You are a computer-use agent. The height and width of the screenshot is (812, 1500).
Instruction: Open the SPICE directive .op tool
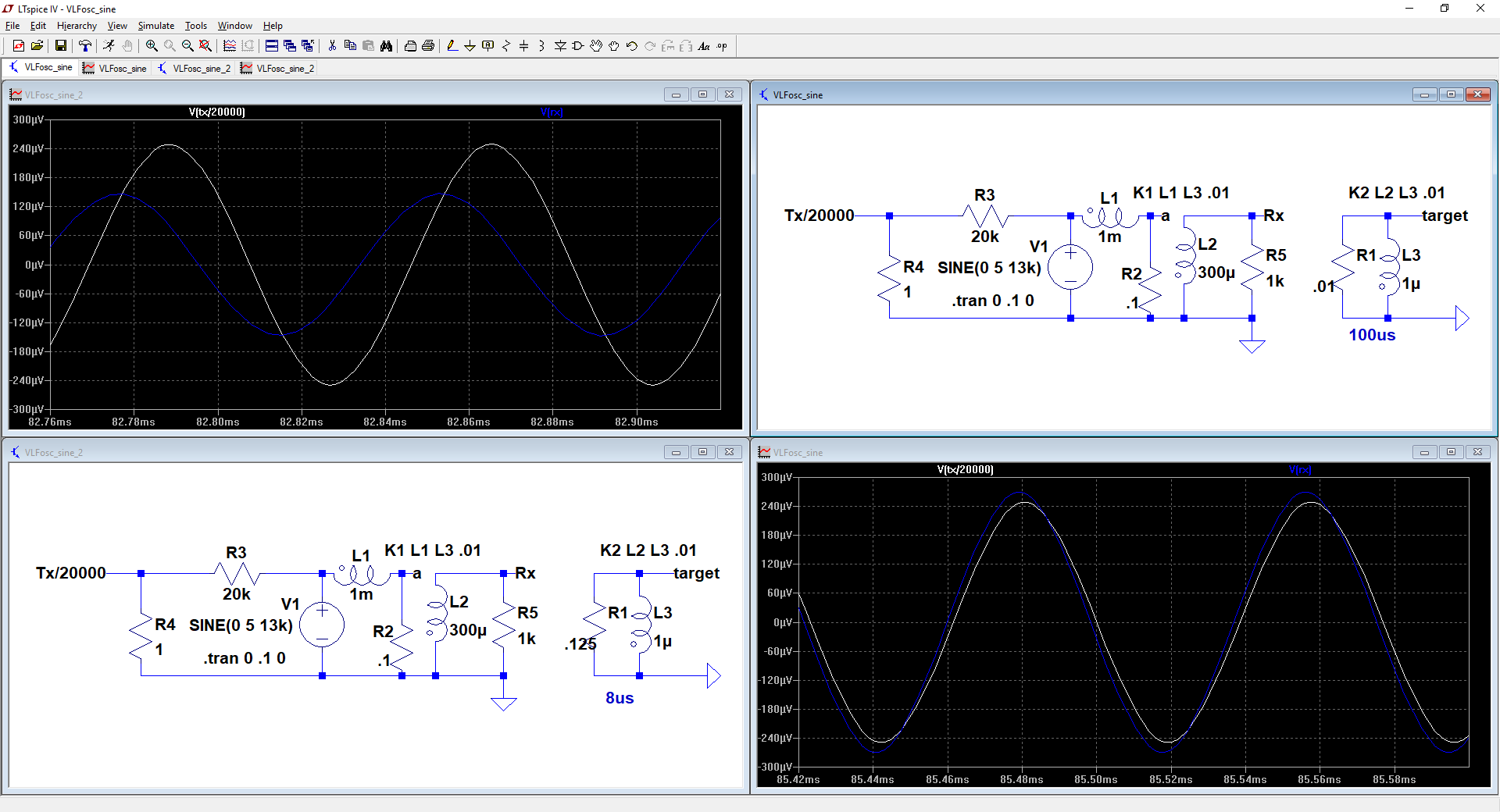coord(722,46)
